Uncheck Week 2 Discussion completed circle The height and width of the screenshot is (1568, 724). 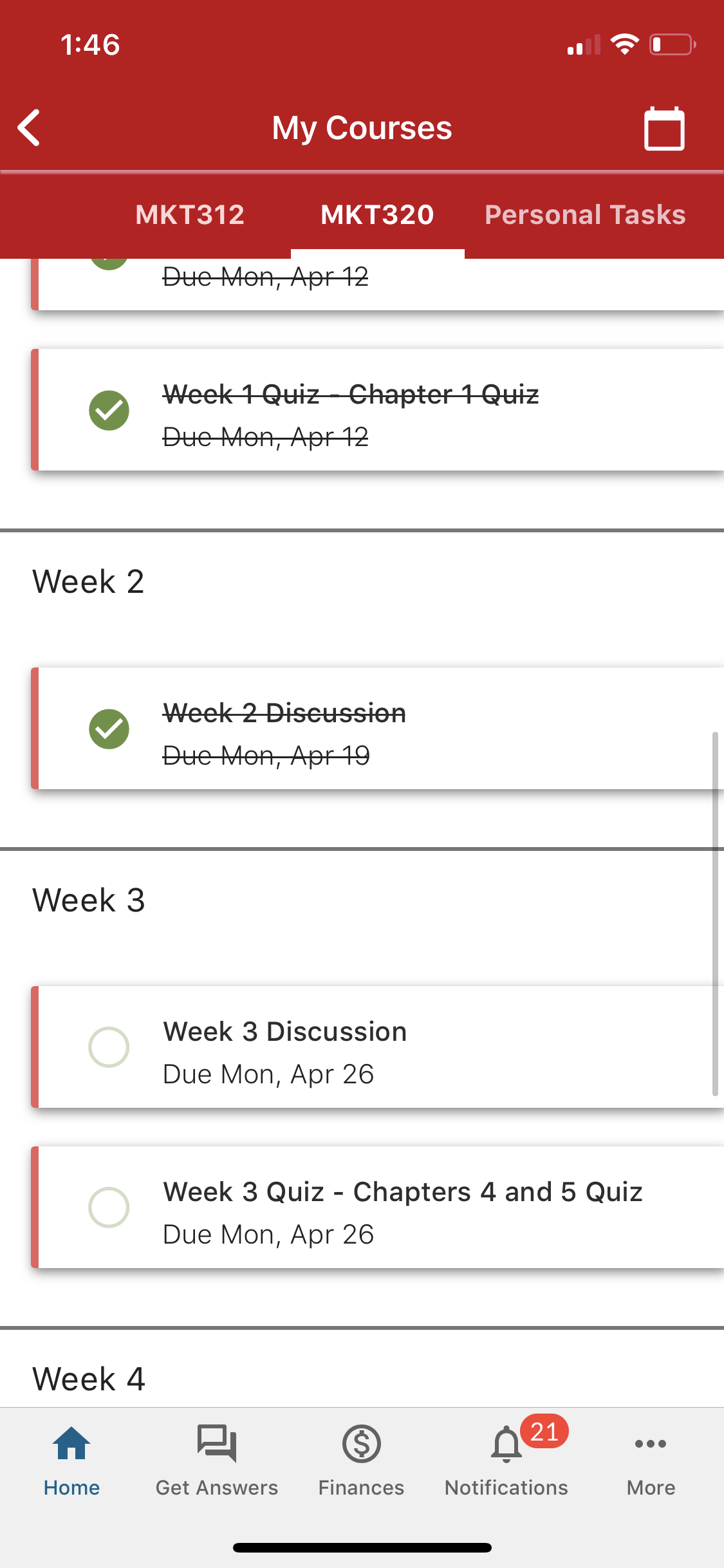click(x=109, y=729)
